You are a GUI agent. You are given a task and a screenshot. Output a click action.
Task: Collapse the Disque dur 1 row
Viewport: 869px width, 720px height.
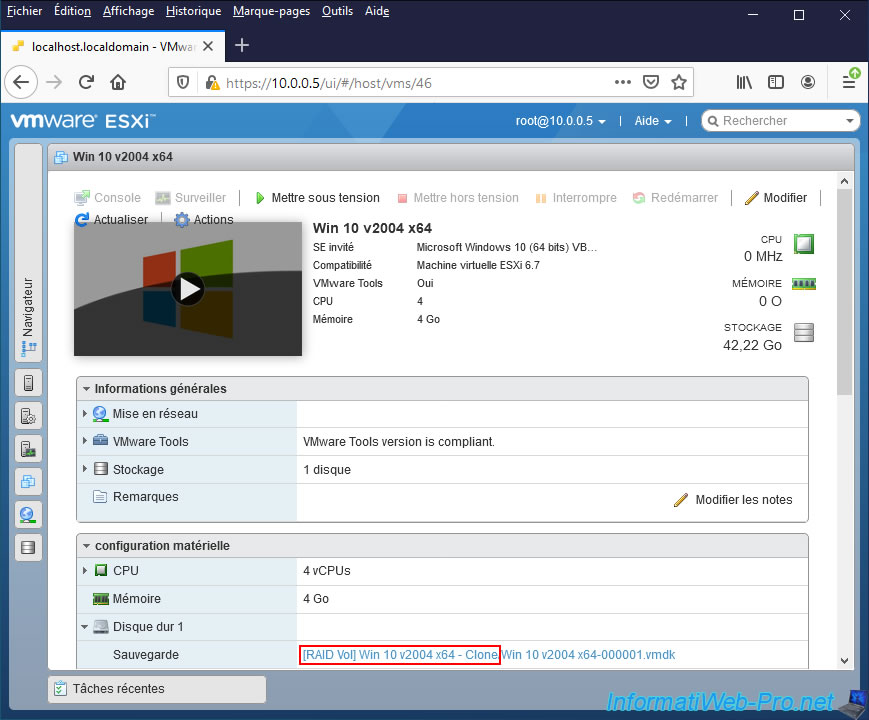(x=84, y=627)
